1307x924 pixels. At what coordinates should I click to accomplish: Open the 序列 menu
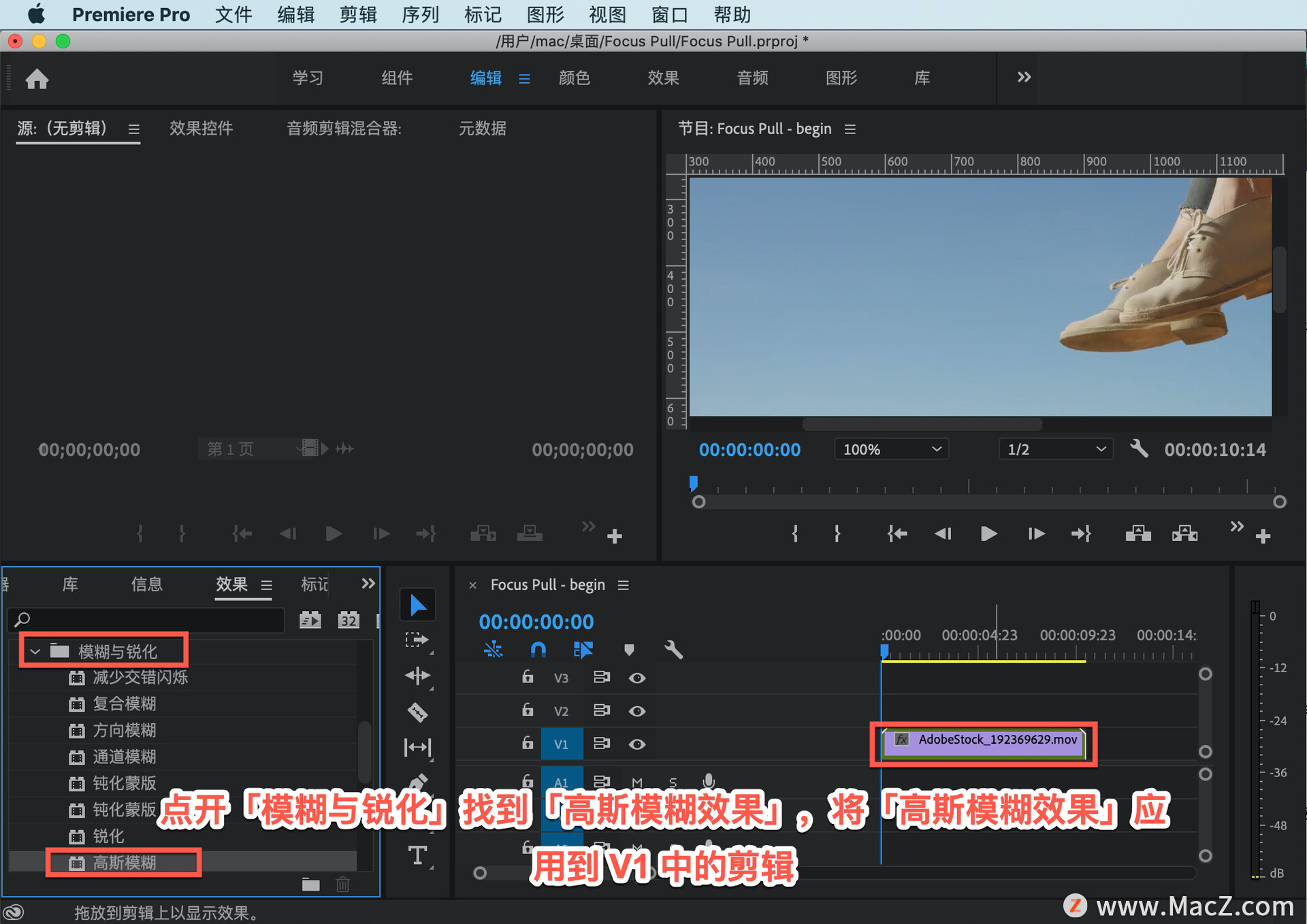(x=420, y=14)
